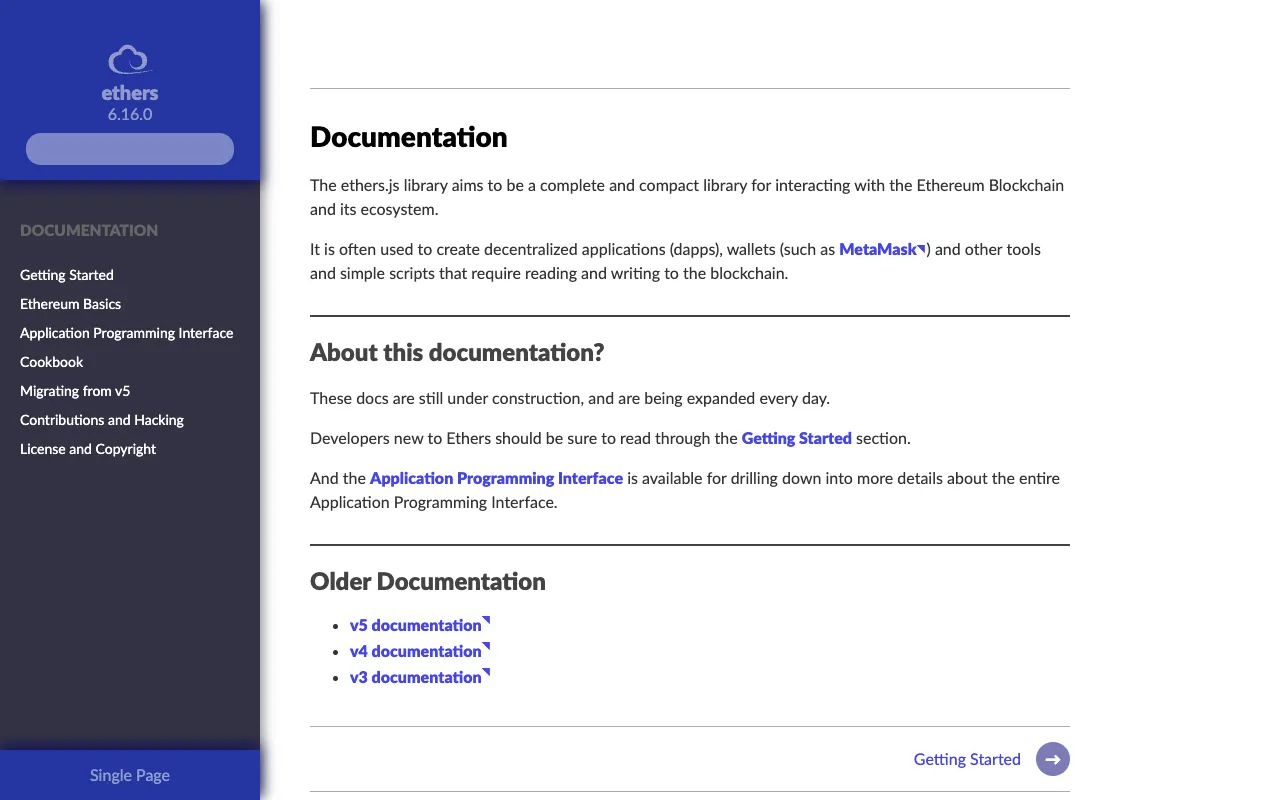Click the arrow icon next to Getting Started footer link

(1052, 759)
